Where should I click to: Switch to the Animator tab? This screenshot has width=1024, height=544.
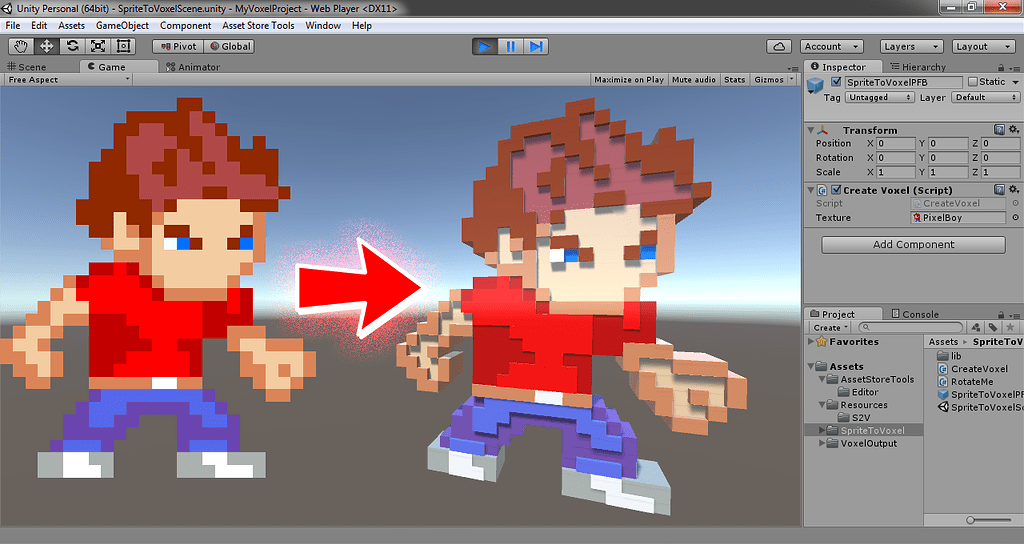pyautogui.click(x=193, y=67)
